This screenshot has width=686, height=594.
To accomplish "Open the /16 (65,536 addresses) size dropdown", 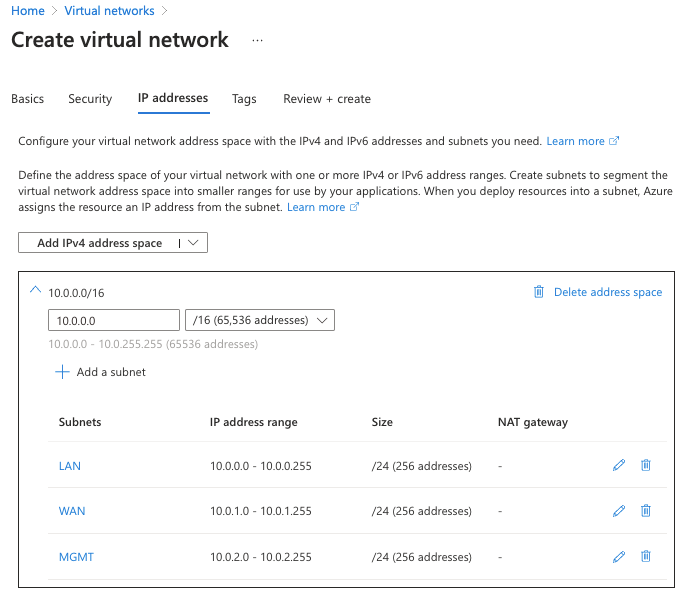I will tap(260, 320).
